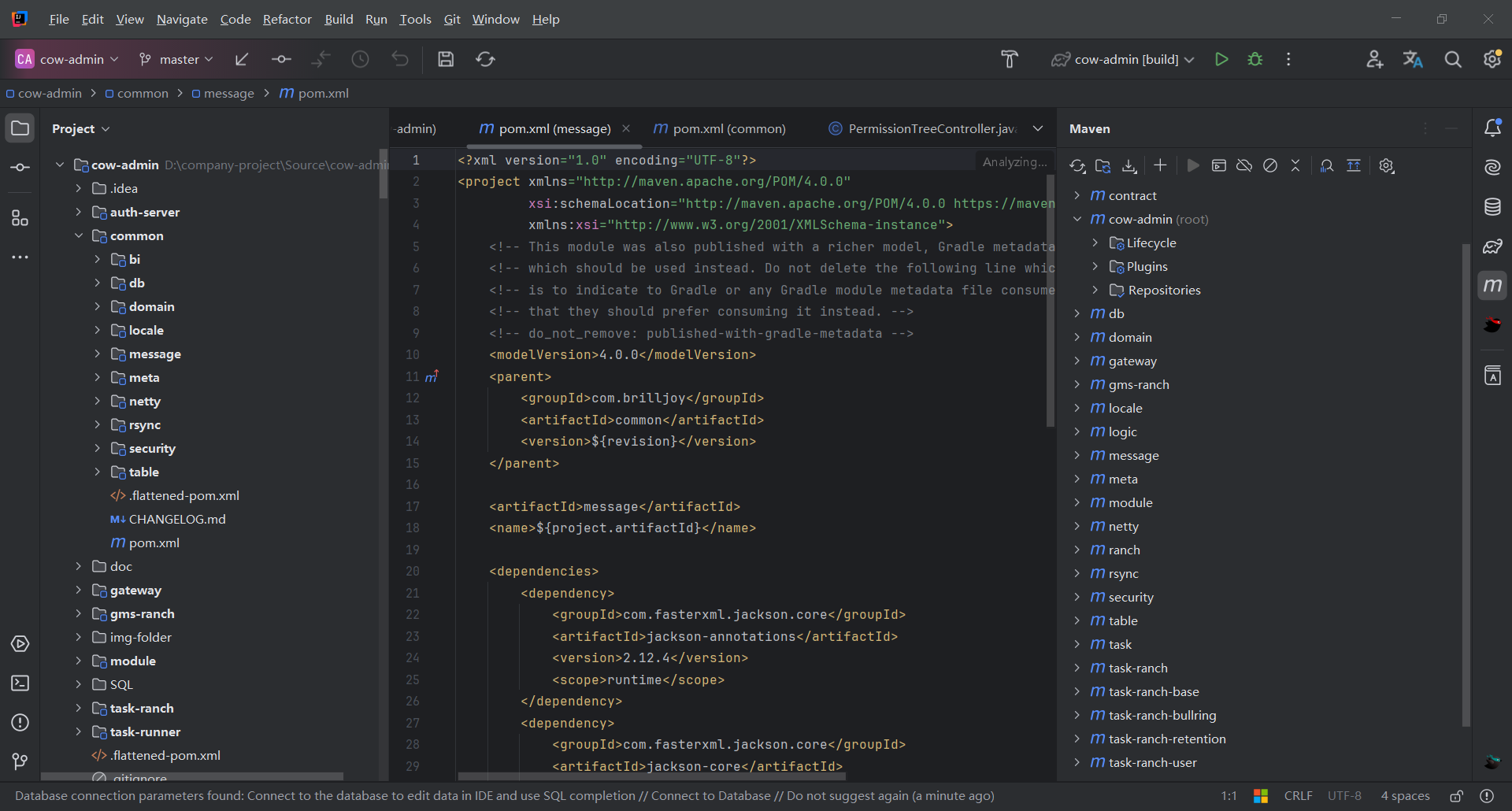Click the UTF-8 encoding status widget
This screenshot has height=811, width=1512.
pyautogui.click(x=1344, y=796)
